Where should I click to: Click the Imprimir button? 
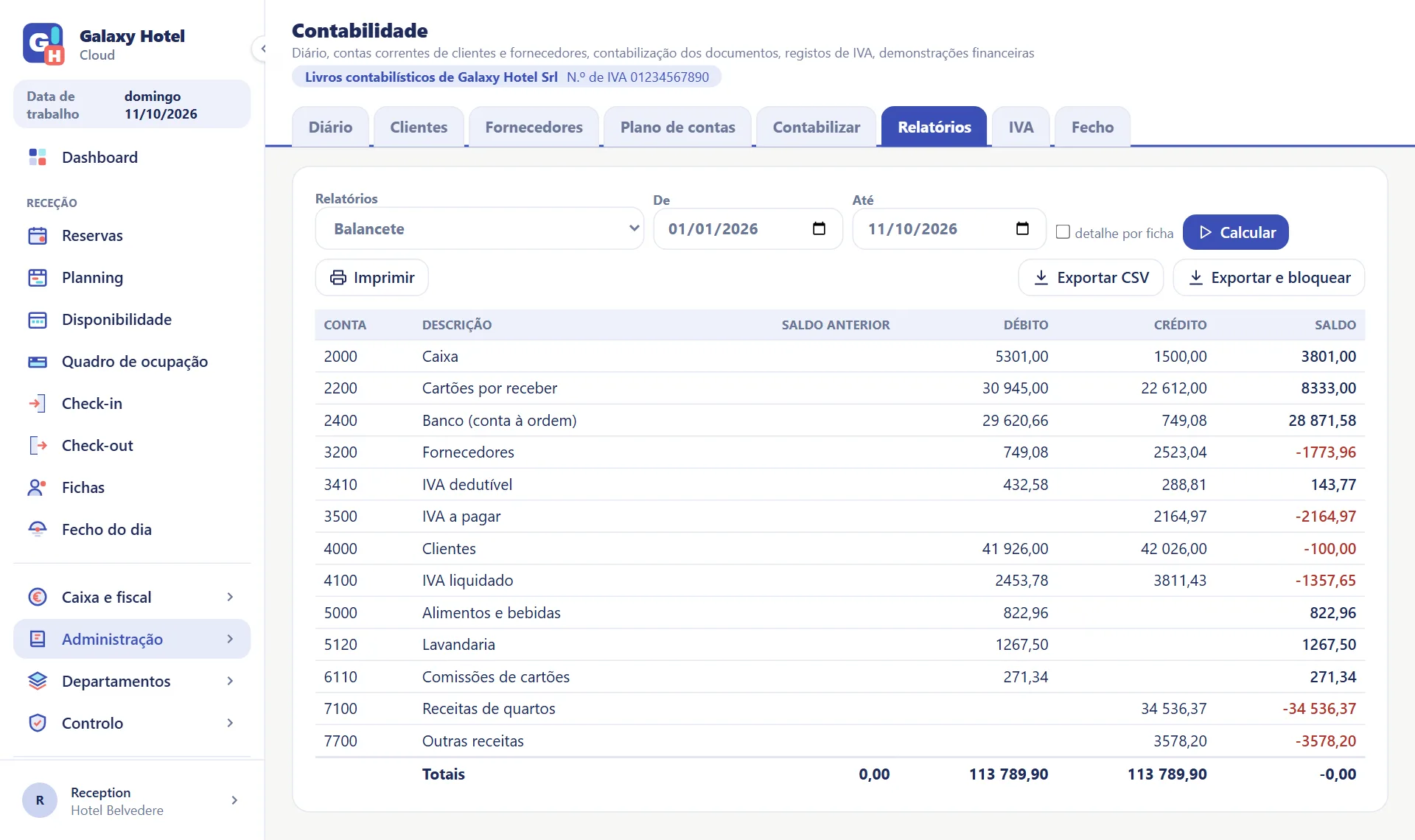372,278
